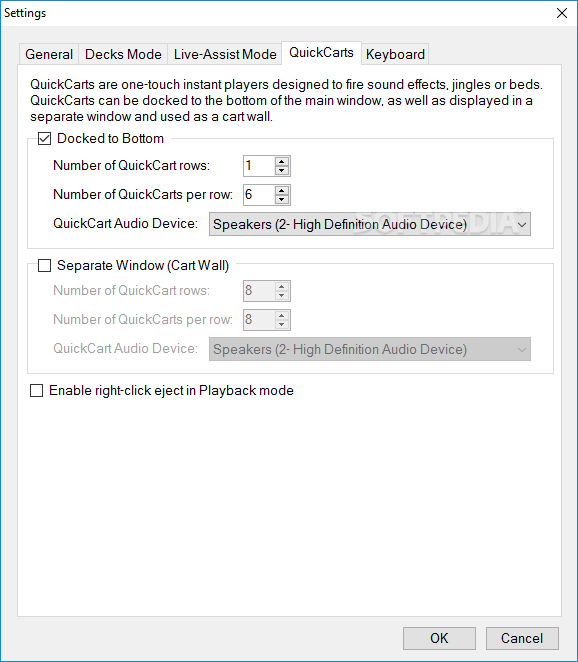Click the docked QuickCart rows value field
Image resolution: width=578 pixels, height=662 pixels.
click(259, 166)
